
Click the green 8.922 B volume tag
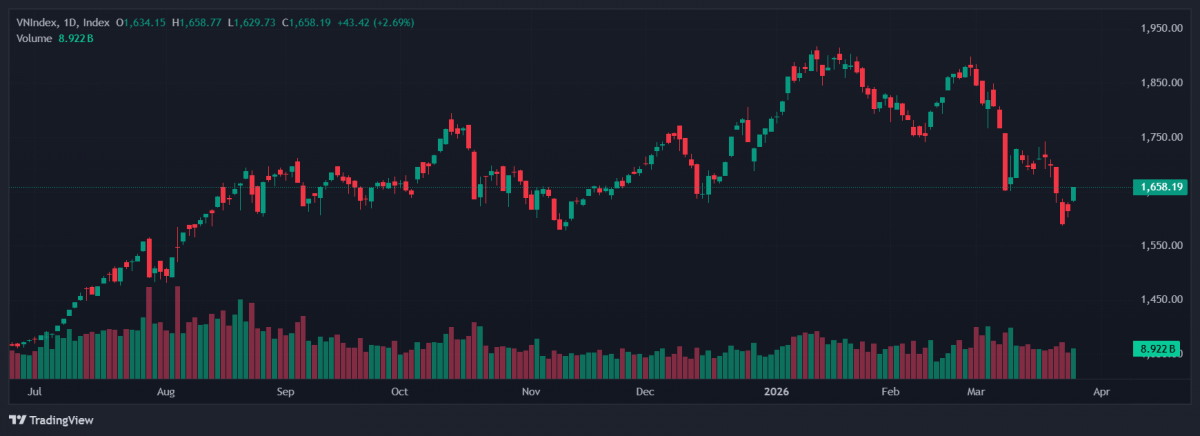pyautogui.click(x=1159, y=349)
